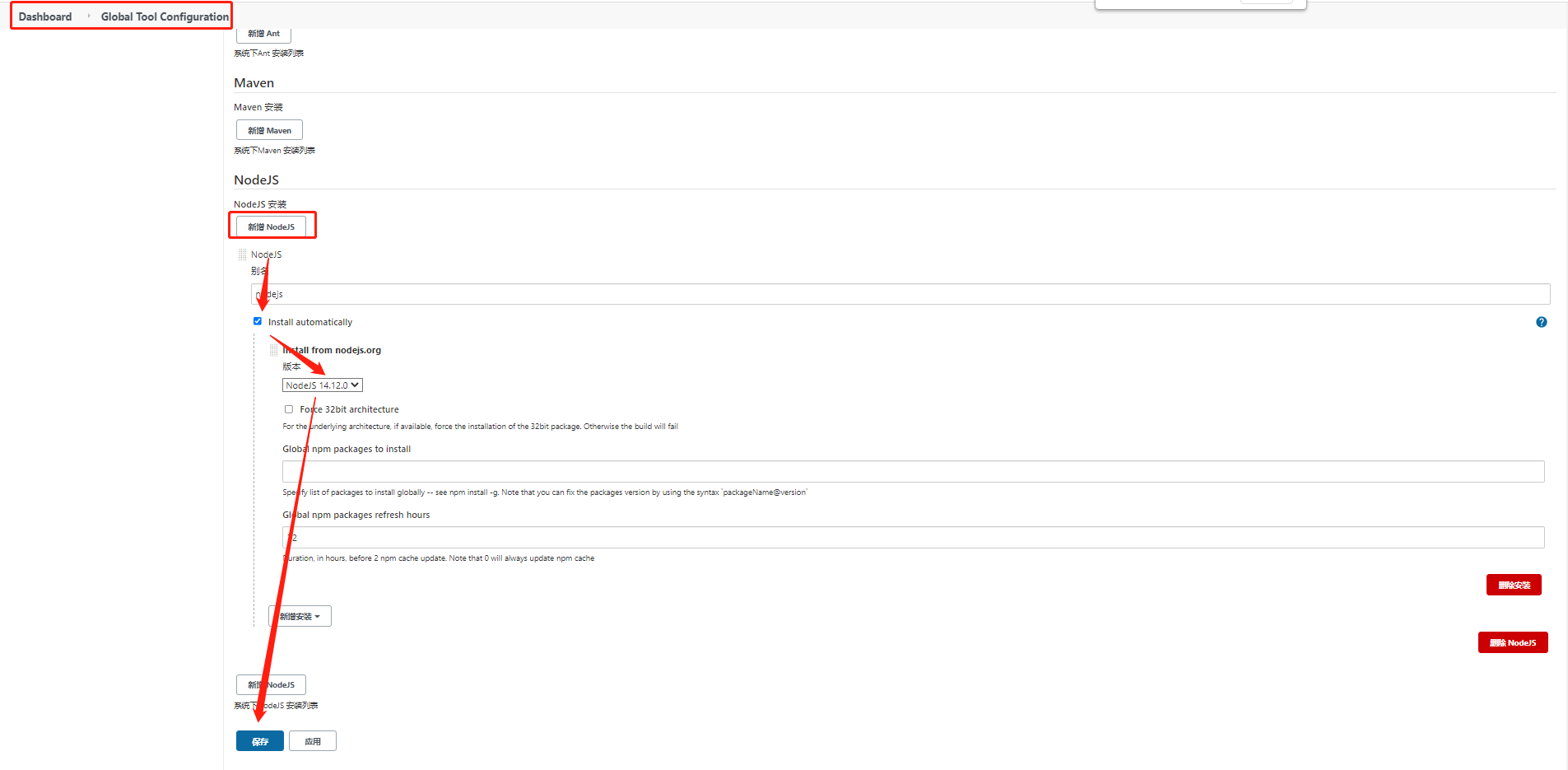The image size is (1568, 770).
Task: Open the NodeJS 14.12.0 version dropdown
Action: pyautogui.click(x=322, y=385)
